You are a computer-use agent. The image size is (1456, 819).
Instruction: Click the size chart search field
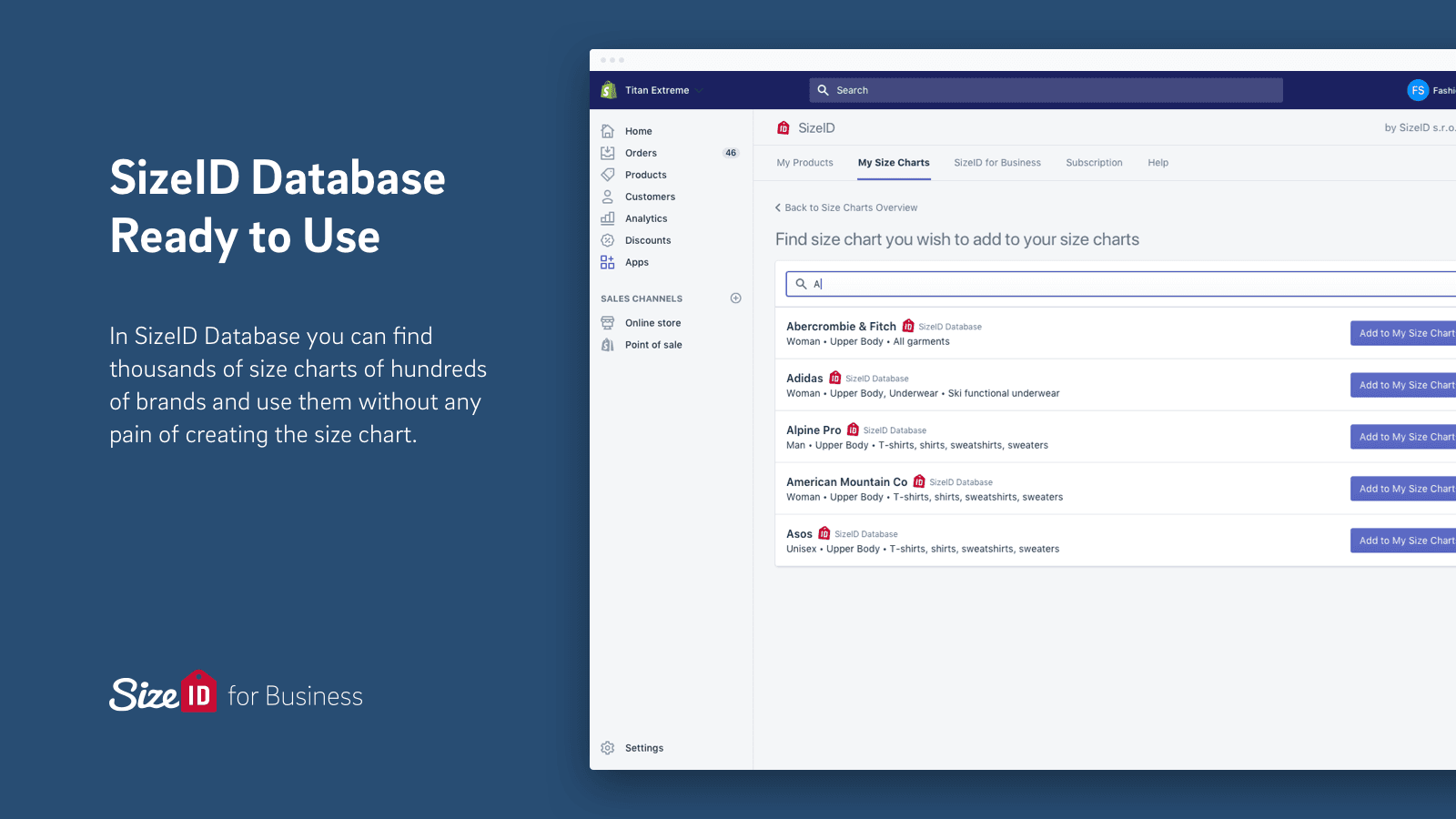(x=1001, y=283)
